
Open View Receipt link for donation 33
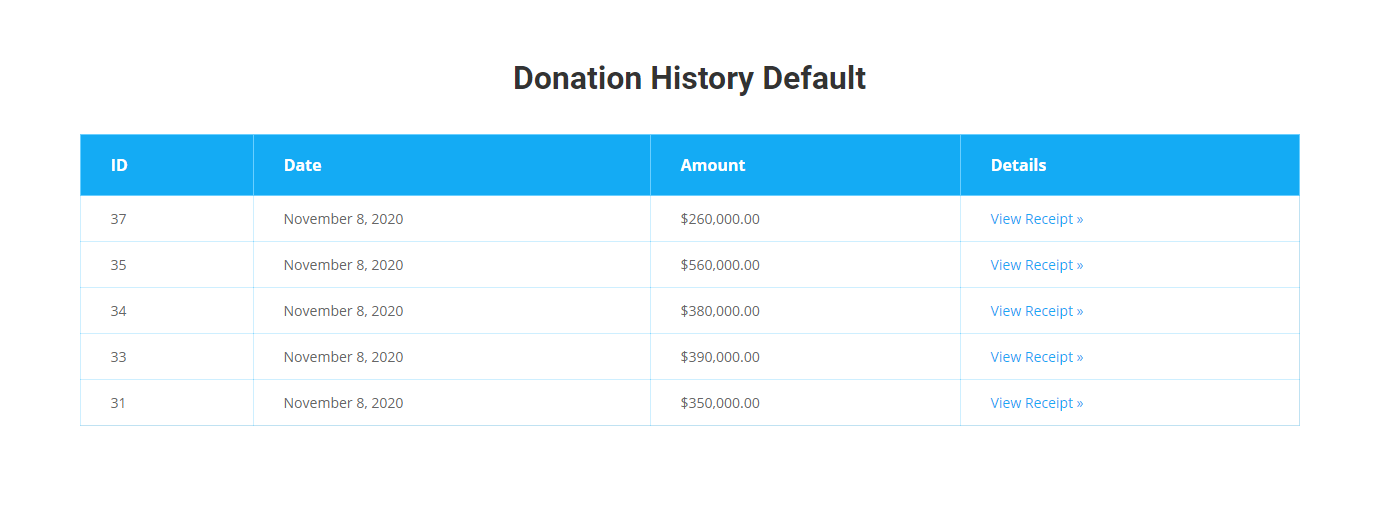1036,357
